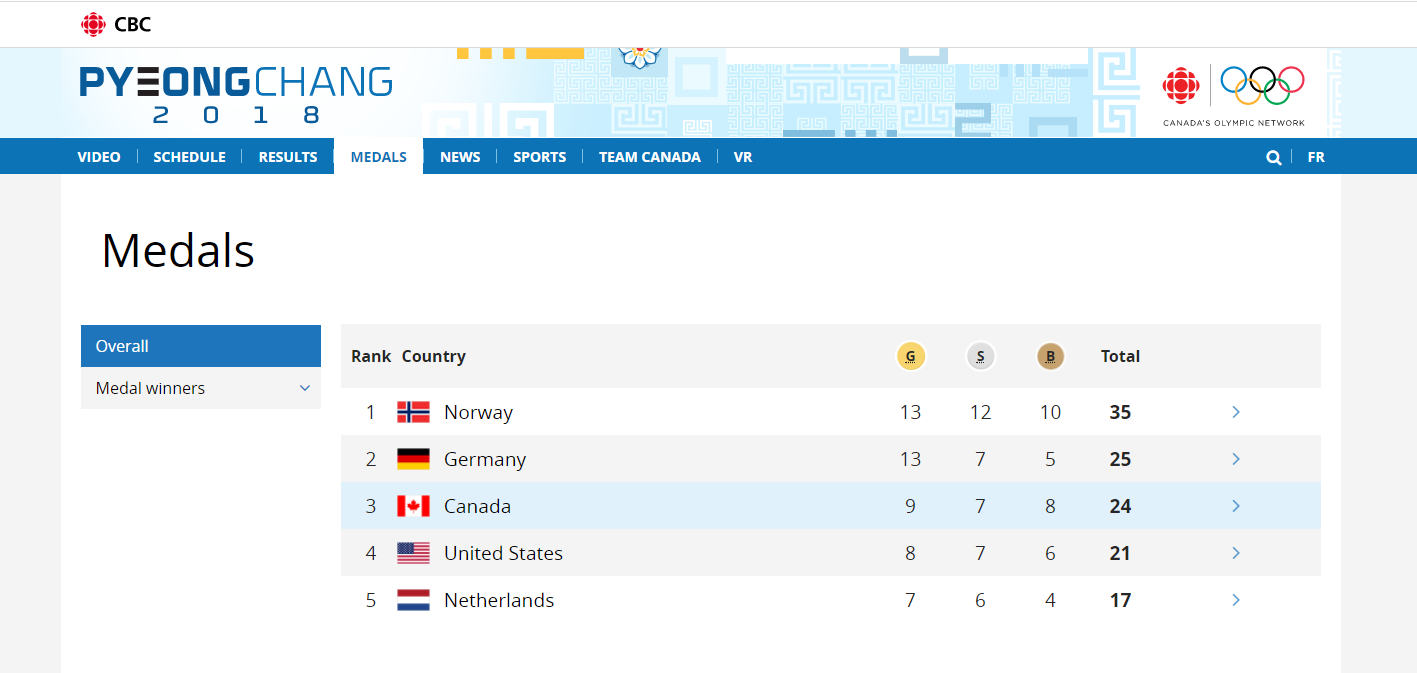Screen dimensions: 1417x673
Task: Click the silver medal column icon
Action: (980, 356)
